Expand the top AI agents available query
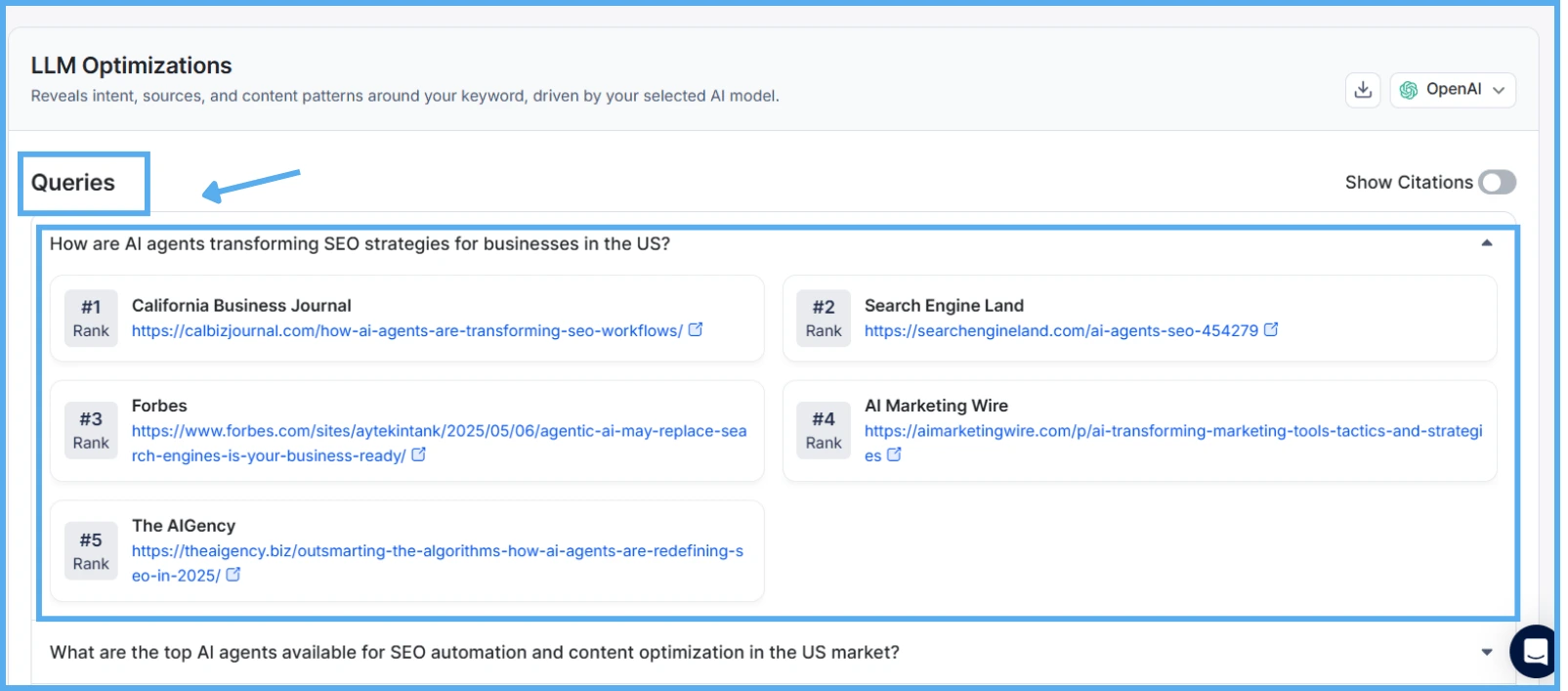Screen dimensions: 1568x691 click(1486, 652)
